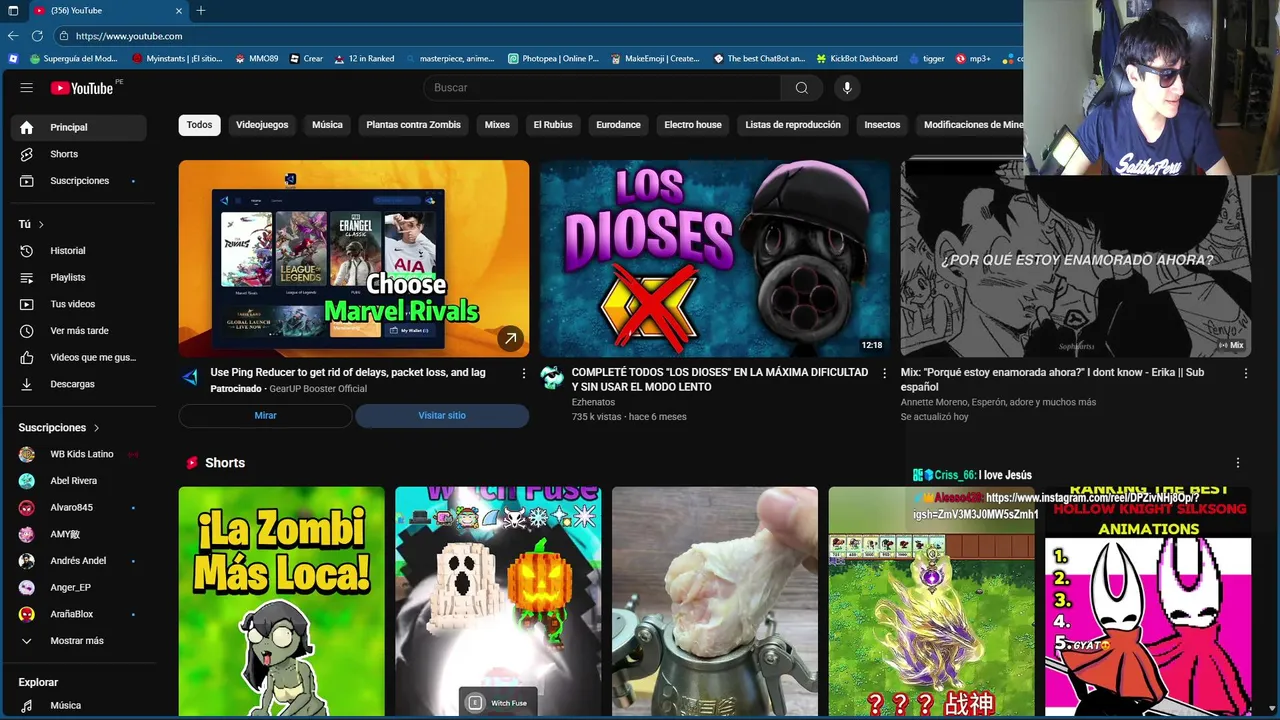This screenshot has height=720, width=1280.
Task: Open Photopea bookmark in bookmarks bar
Action: [553, 59]
